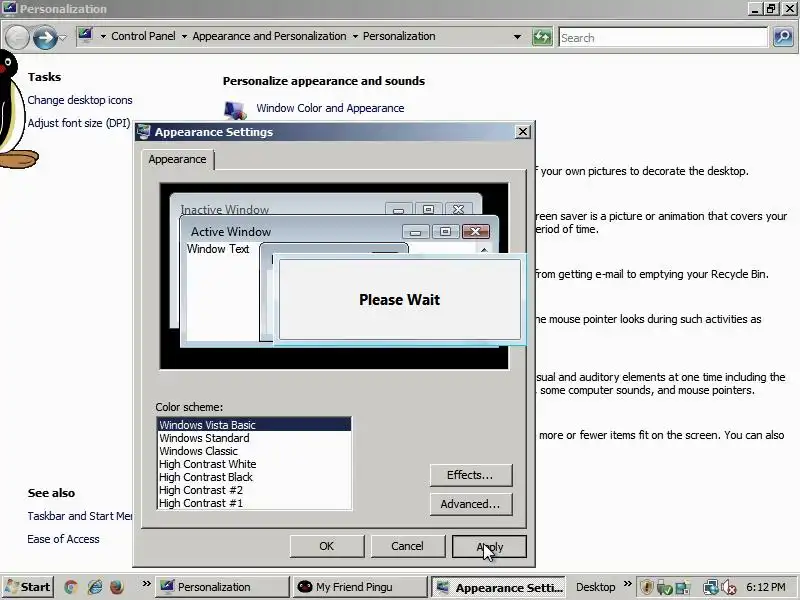Click Change desktop icons task link

tap(80, 100)
